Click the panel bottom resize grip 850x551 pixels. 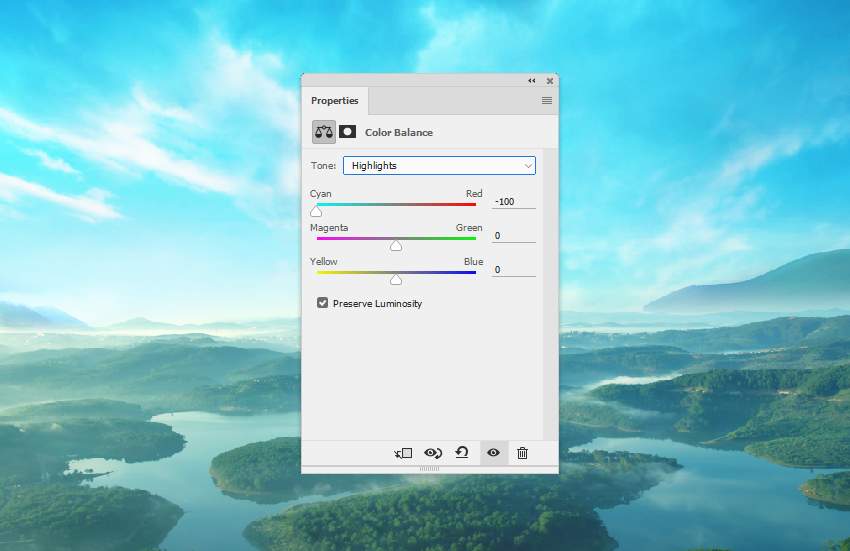pos(429,469)
